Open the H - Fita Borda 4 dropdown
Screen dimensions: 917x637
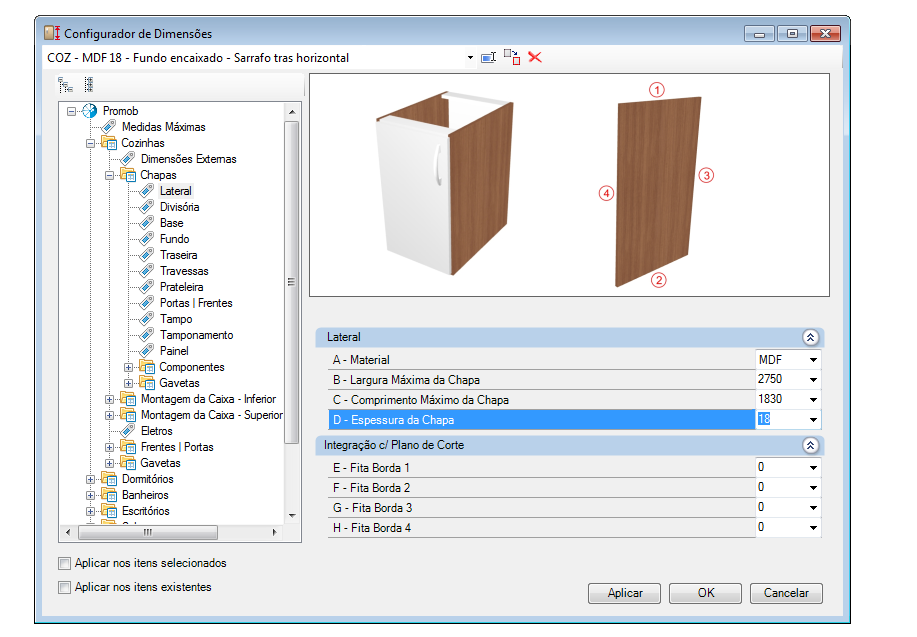pyautogui.click(x=813, y=528)
